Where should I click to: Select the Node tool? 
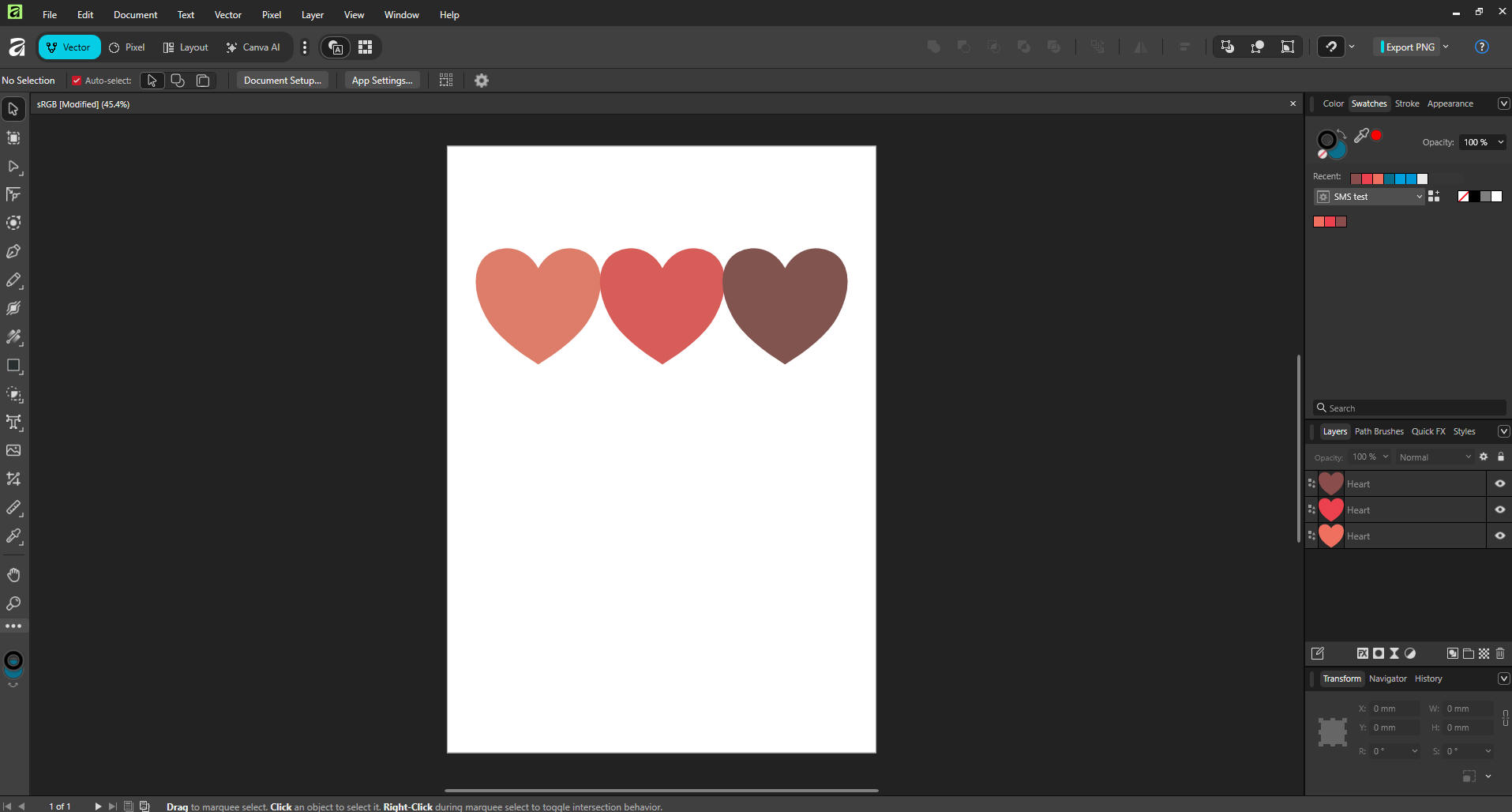tap(13, 167)
